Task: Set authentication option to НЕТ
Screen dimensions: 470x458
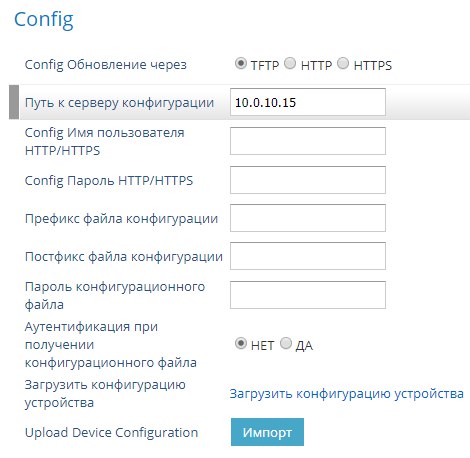Action: pyautogui.click(x=241, y=343)
